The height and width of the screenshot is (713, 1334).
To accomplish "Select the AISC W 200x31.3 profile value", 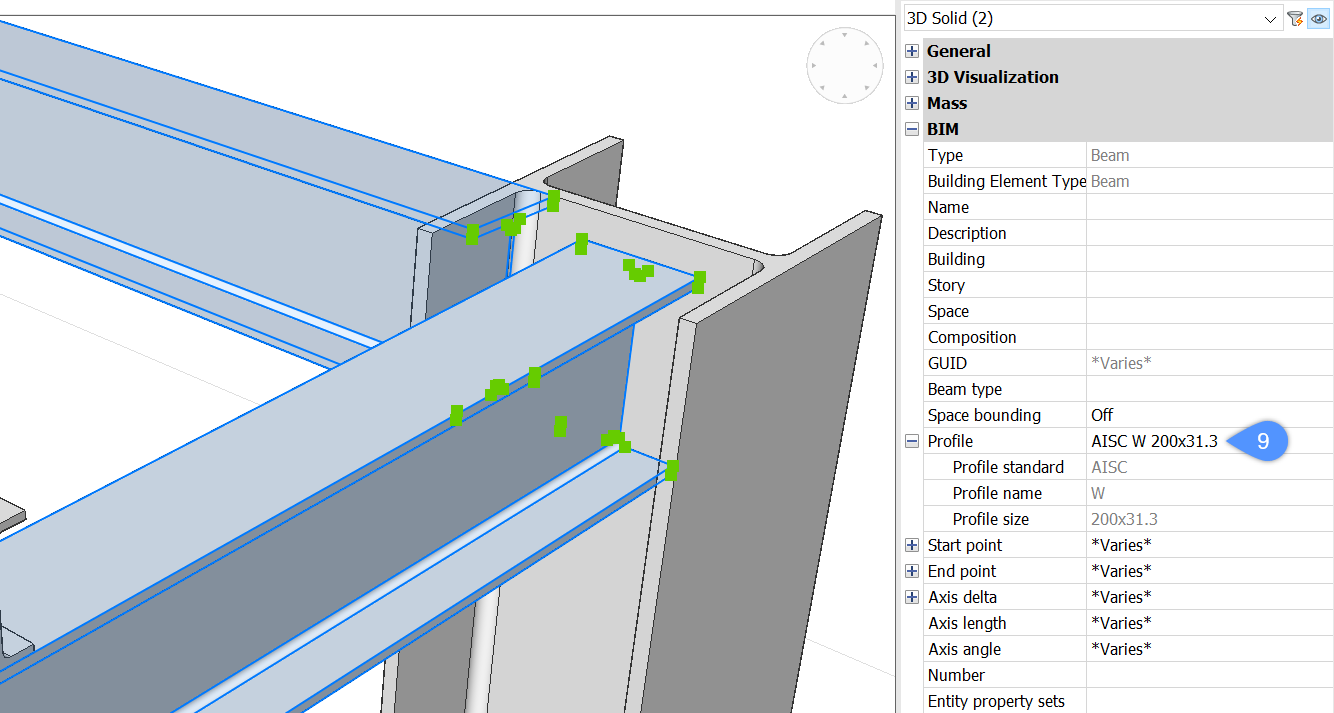I will 1154,441.
